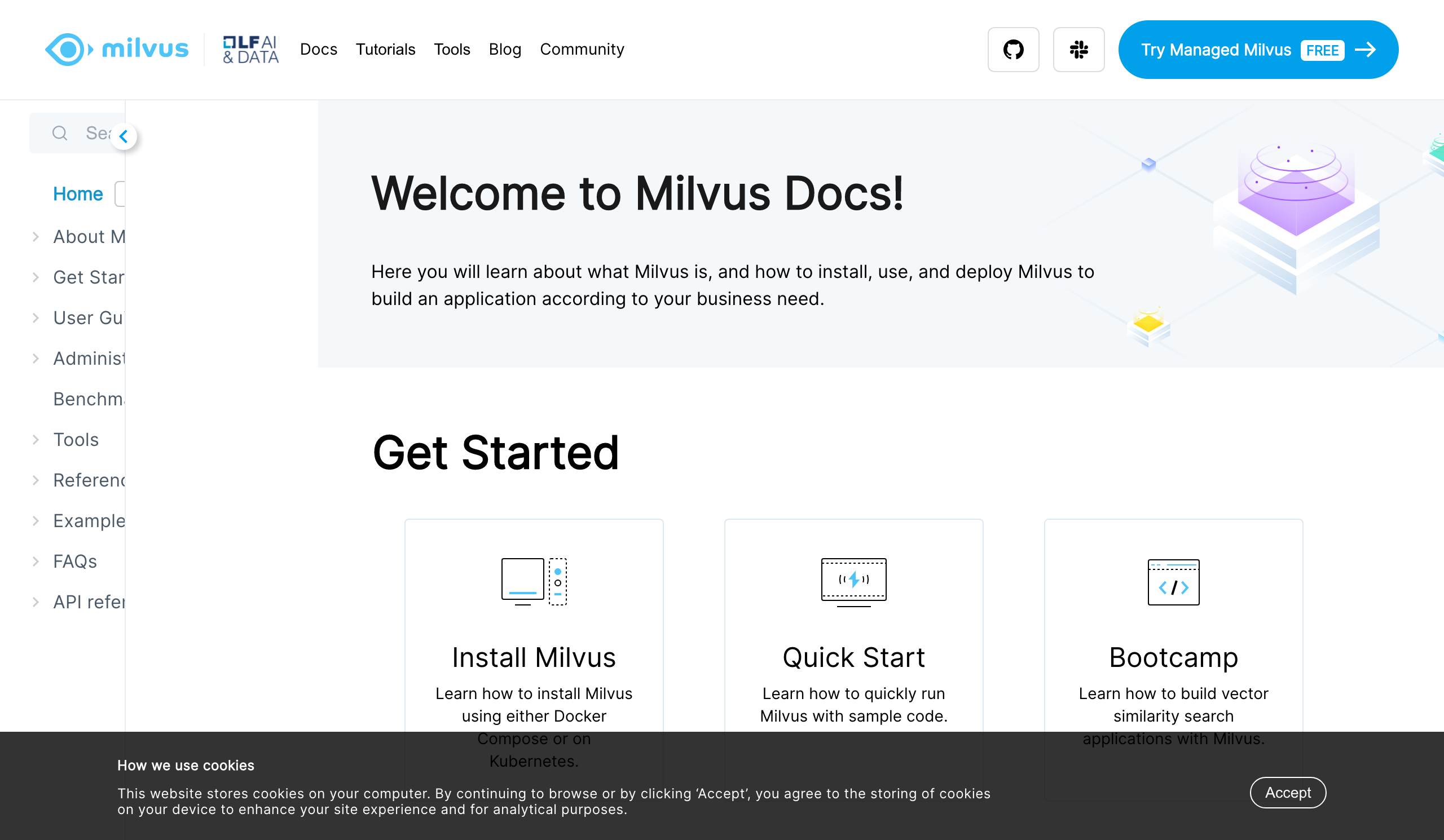Click the Milvus logo
The height and width of the screenshot is (840, 1444).
tap(117, 50)
